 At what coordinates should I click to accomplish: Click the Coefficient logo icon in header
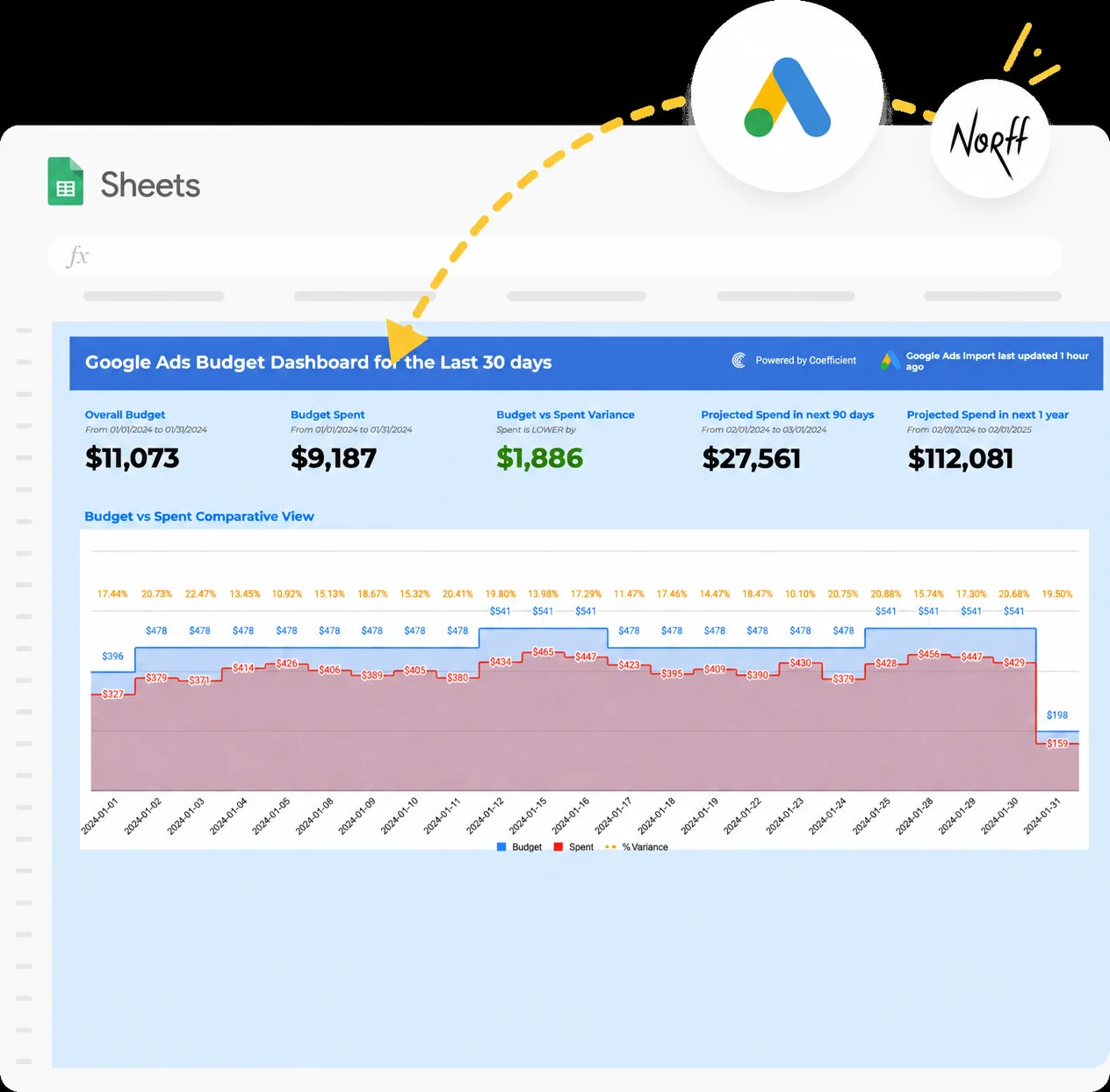[739, 361]
